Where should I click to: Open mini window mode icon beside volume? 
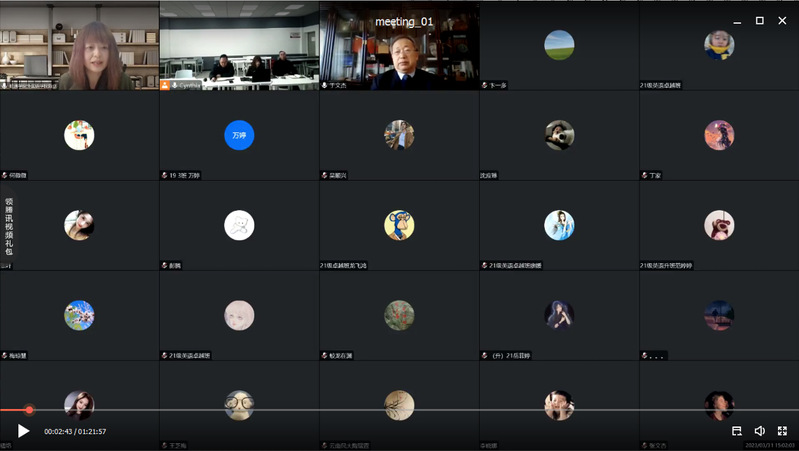[x=737, y=431]
